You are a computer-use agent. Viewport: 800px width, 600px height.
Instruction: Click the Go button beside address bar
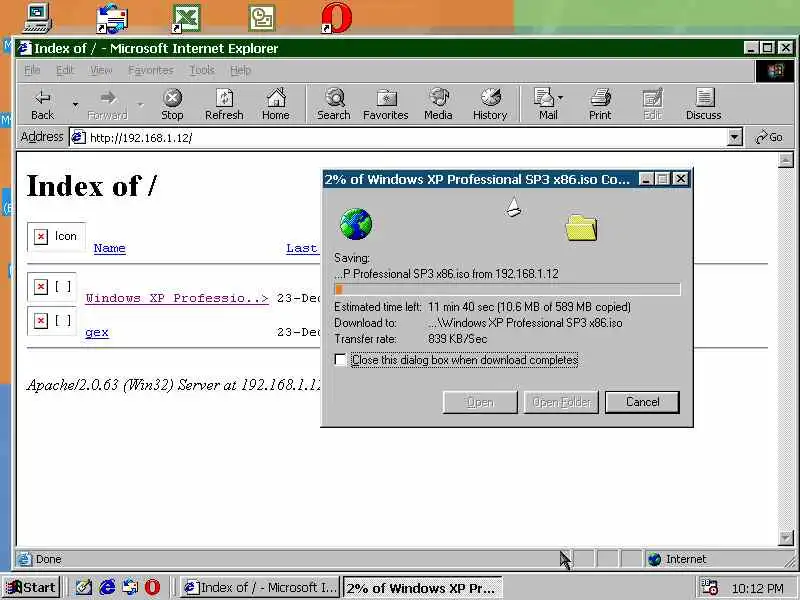[x=769, y=137]
